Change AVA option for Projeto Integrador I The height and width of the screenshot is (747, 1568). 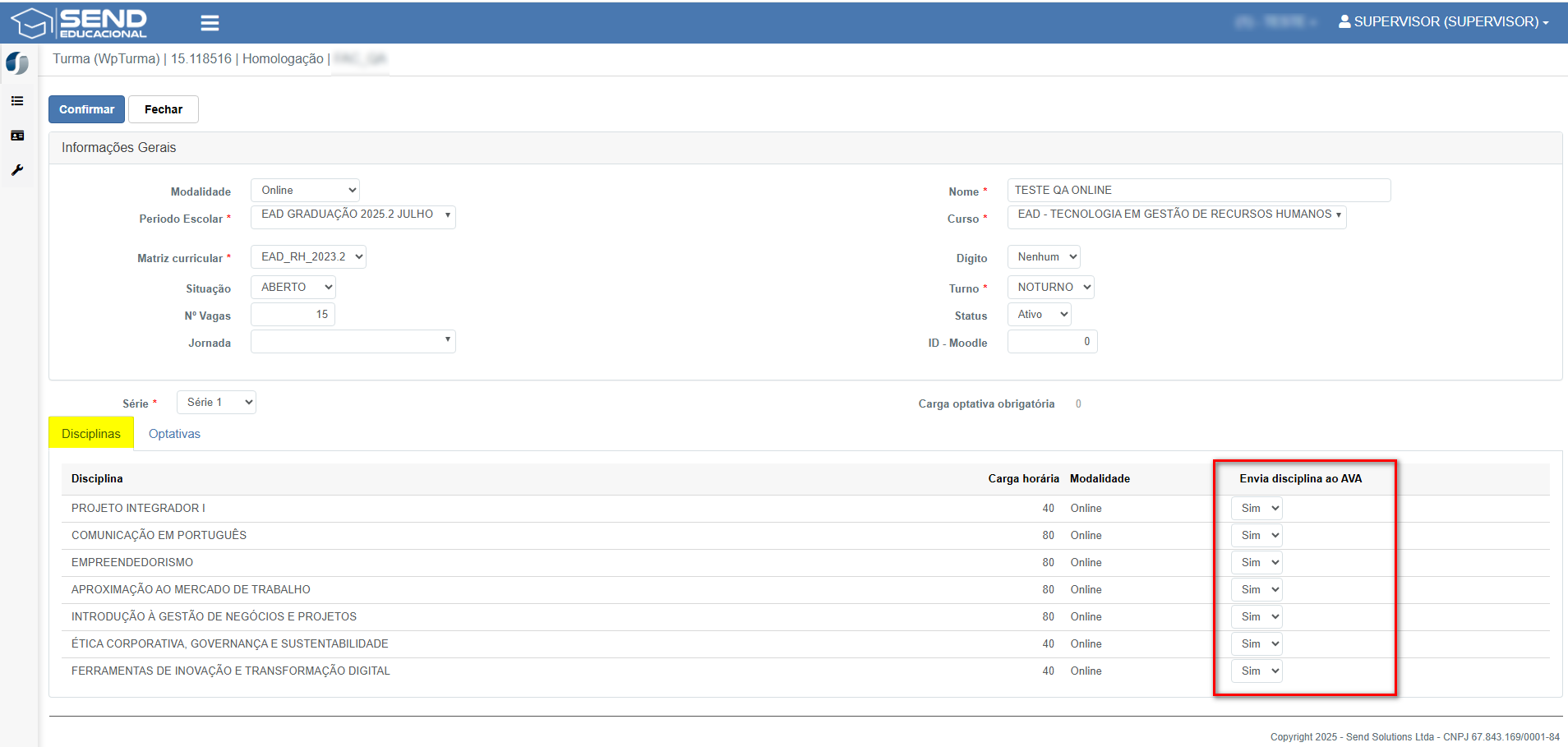[x=1257, y=509]
